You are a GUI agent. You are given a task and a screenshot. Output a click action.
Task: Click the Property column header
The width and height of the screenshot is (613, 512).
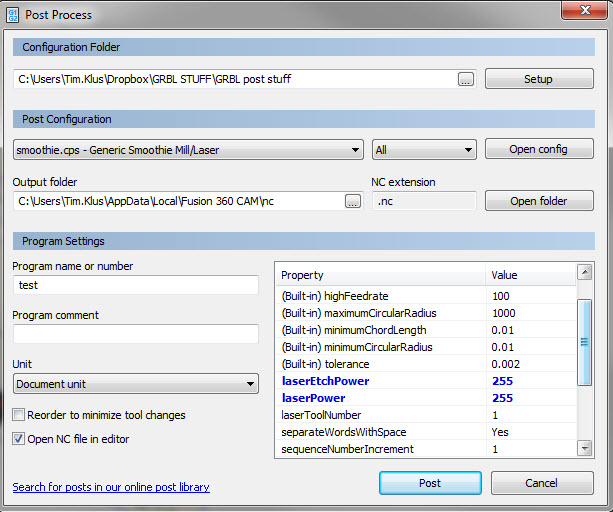pyautogui.click(x=380, y=275)
